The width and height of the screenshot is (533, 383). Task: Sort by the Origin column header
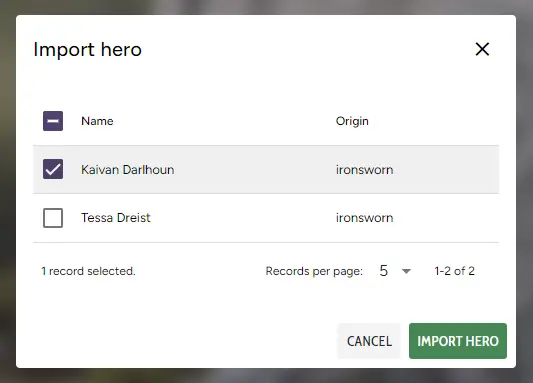pyautogui.click(x=352, y=121)
